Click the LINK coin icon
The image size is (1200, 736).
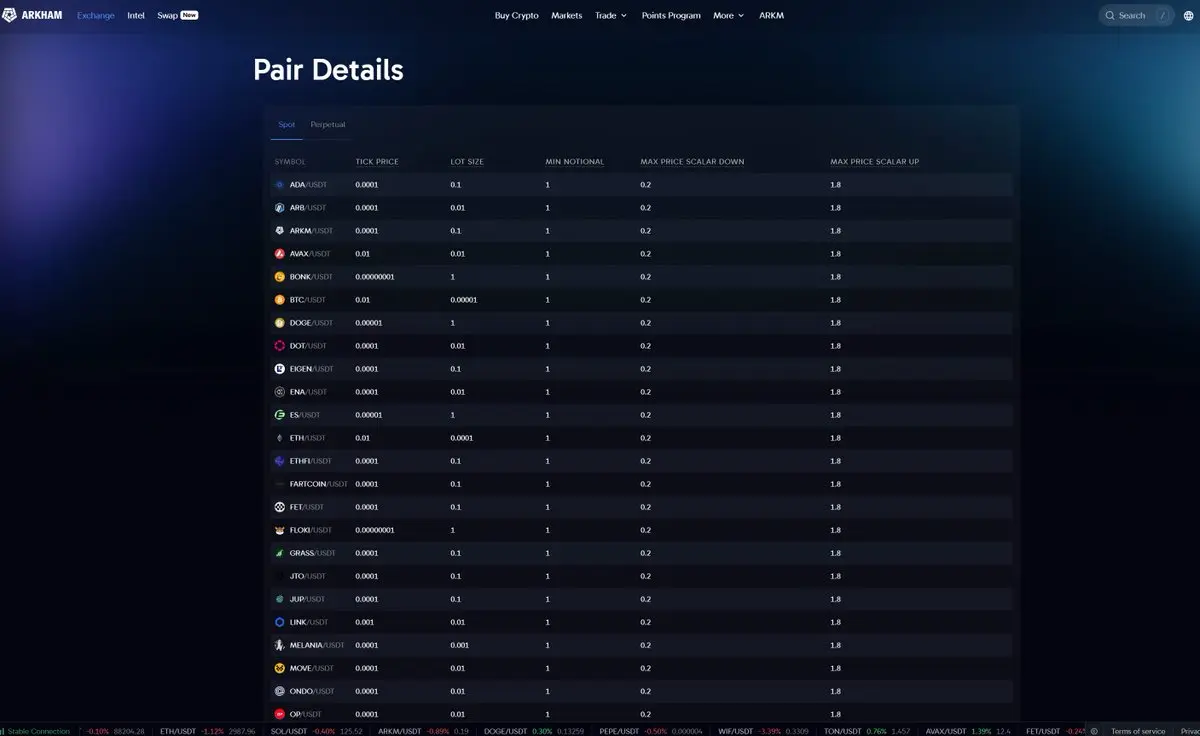tap(280, 622)
